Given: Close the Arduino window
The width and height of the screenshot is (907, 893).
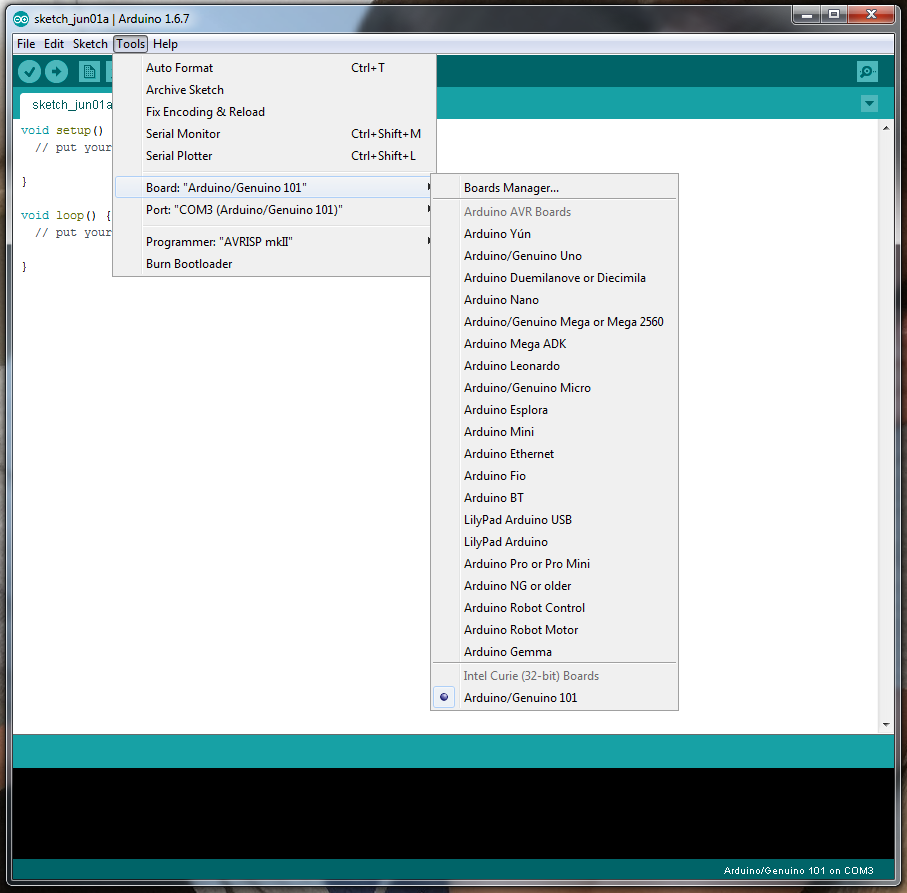Looking at the screenshot, I should [872, 14].
